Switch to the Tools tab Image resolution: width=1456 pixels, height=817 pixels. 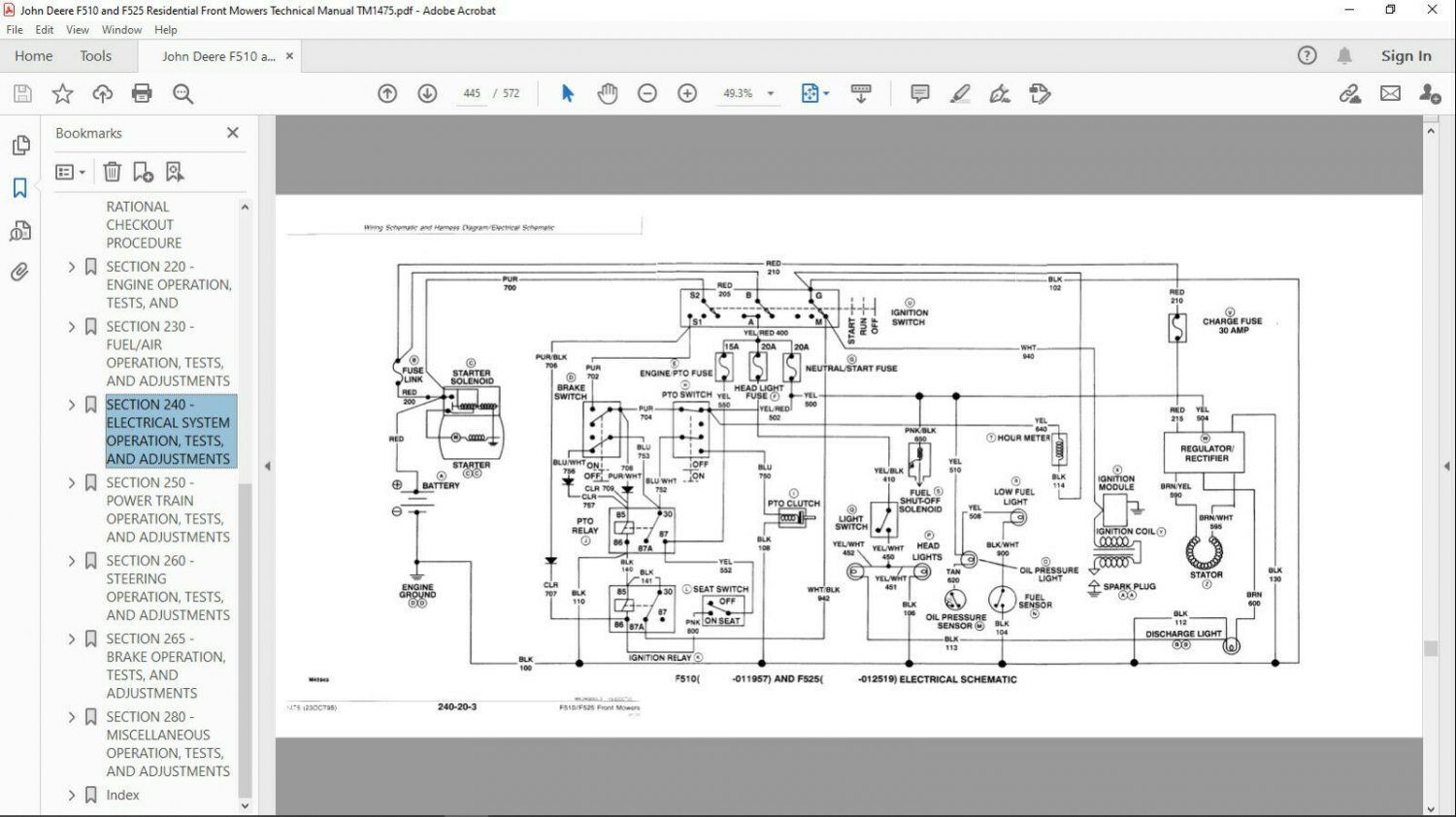95,55
